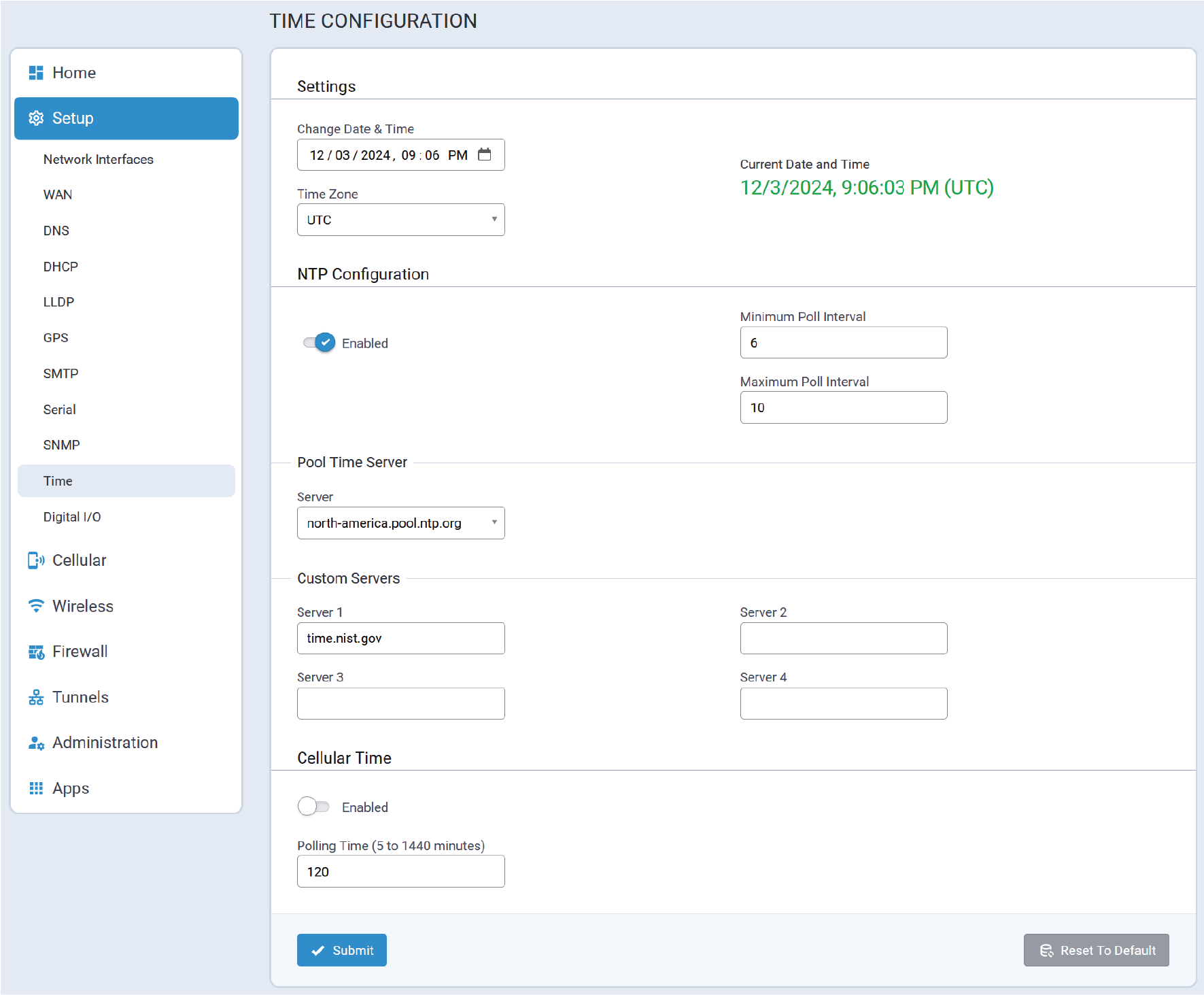The width and height of the screenshot is (1204, 995).
Task: Click the Administration user icon
Action: [36, 743]
